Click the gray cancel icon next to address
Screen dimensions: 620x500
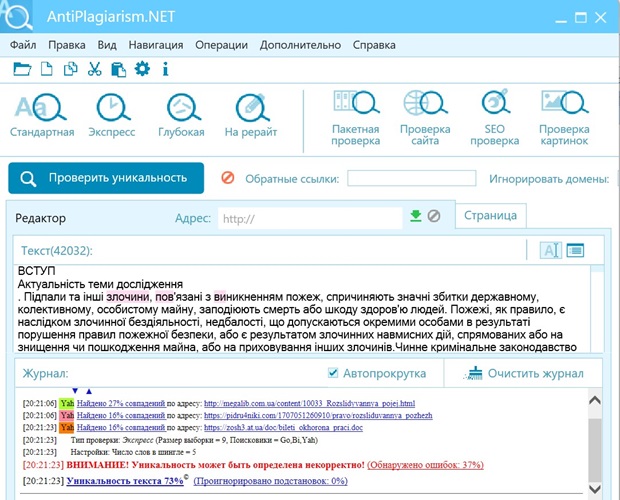coord(434,216)
